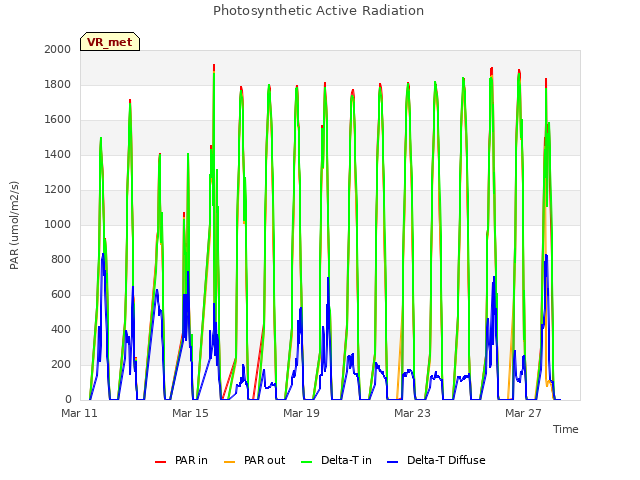The width and height of the screenshot is (640, 480).
Task: Click the Mar 15 x-axis tick label
Action: click(190, 413)
